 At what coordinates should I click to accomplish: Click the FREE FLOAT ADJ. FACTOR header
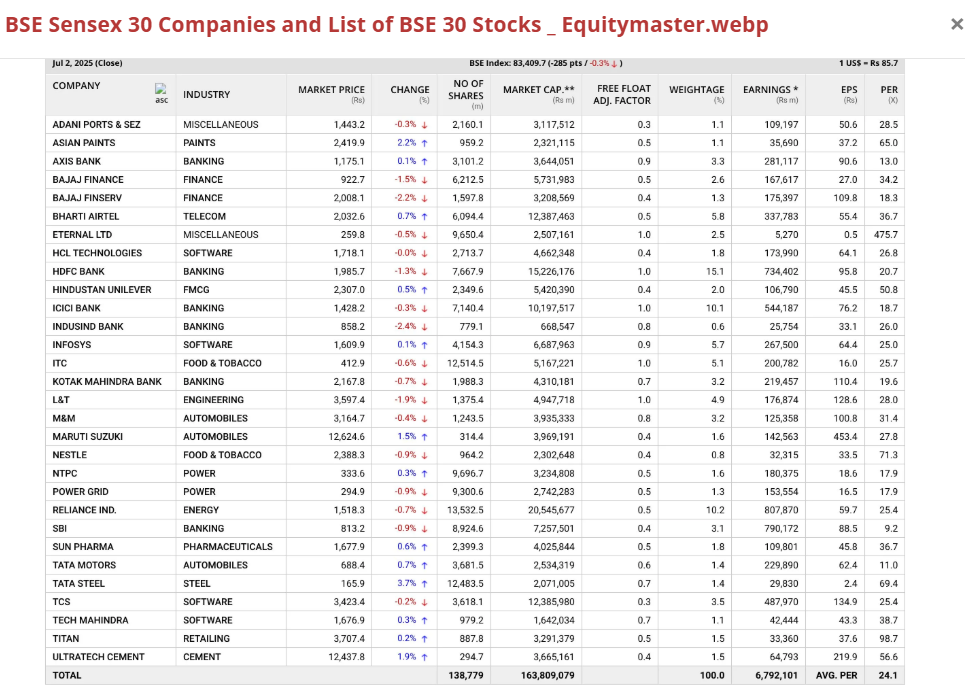click(x=622, y=95)
